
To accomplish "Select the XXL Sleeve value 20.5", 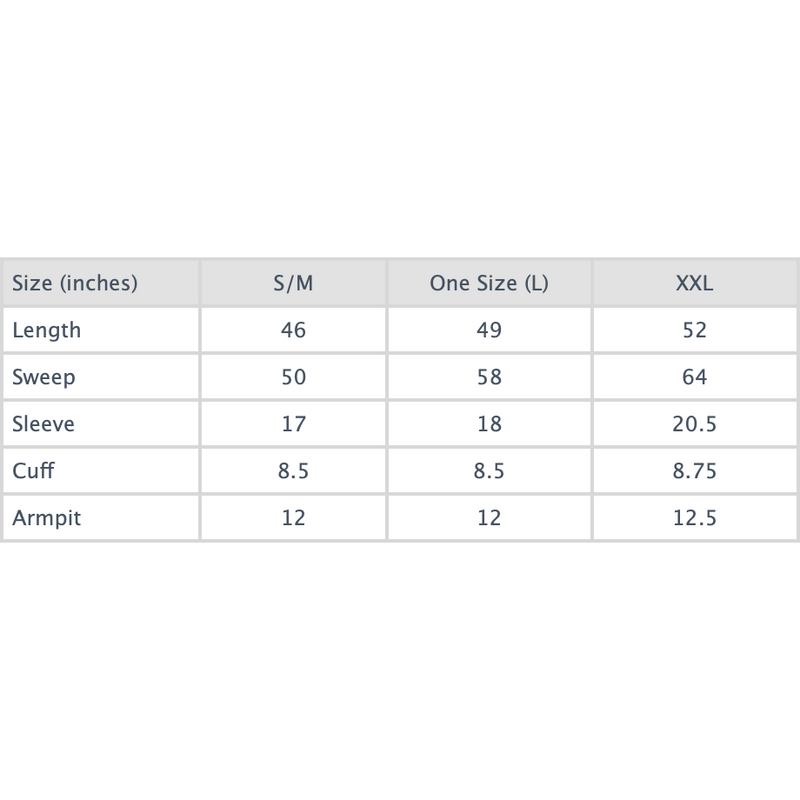I will pos(694,424).
